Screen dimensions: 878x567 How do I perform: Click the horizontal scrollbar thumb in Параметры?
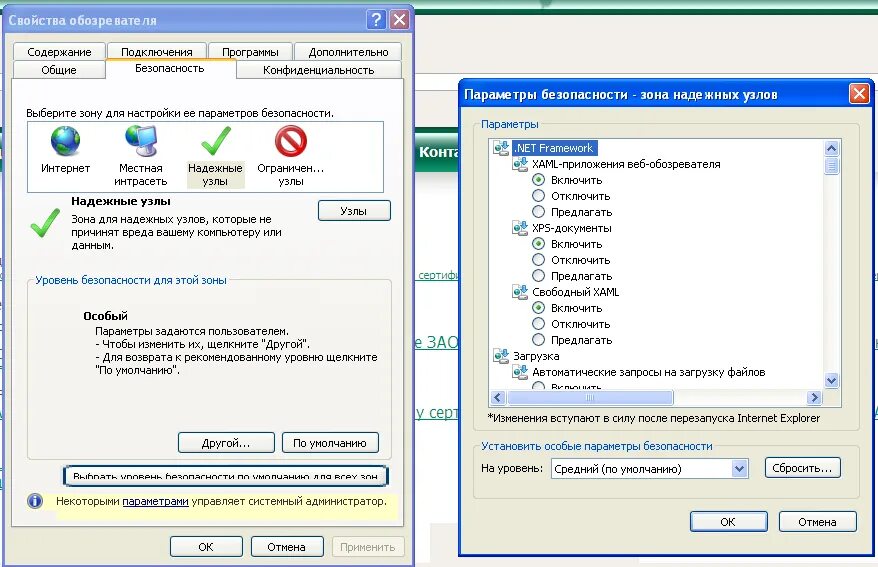pyautogui.click(x=590, y=397)
